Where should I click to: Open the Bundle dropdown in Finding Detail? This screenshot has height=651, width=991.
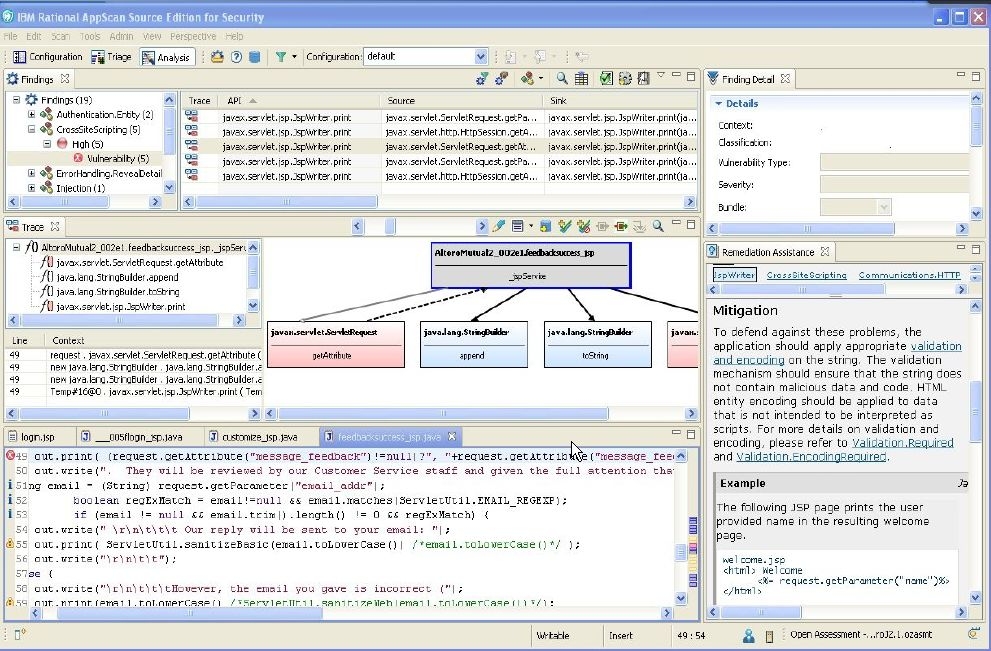[884, 207]
